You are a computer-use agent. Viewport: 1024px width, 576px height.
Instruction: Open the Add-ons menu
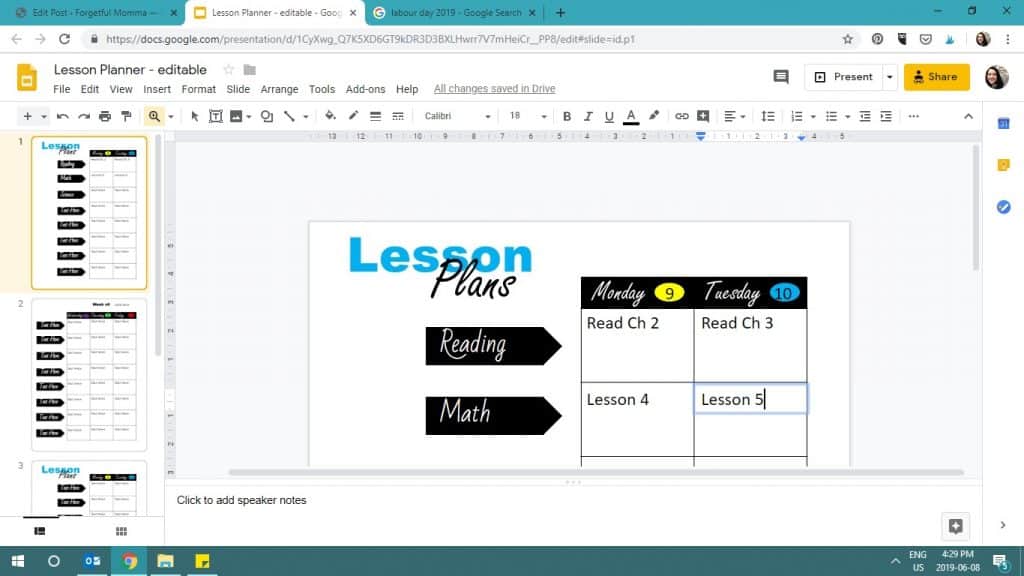pyautogui.click(x=366, y=88)
